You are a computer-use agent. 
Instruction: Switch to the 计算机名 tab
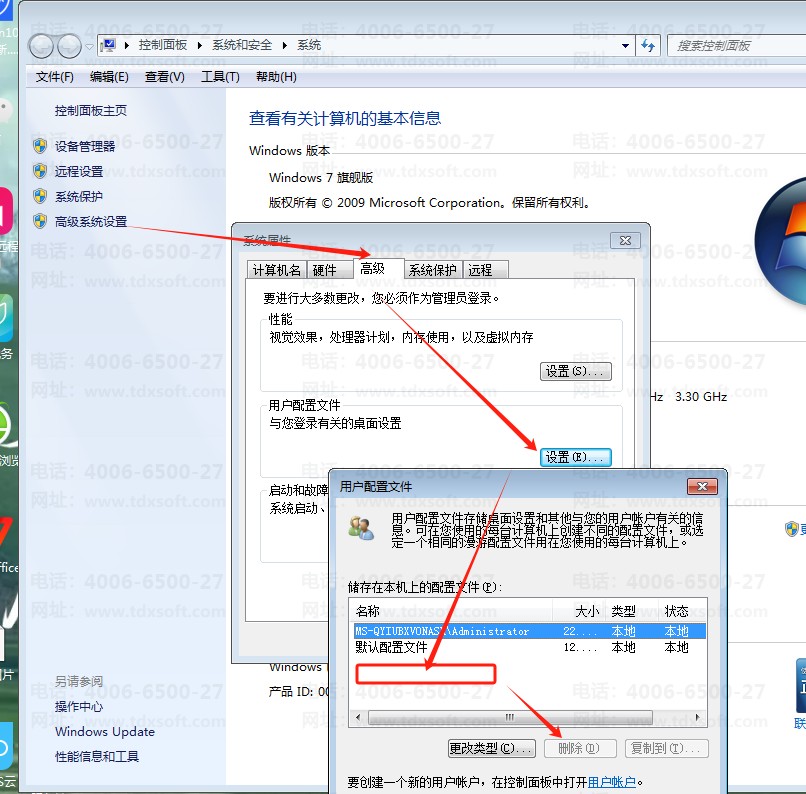click(276, 270)
